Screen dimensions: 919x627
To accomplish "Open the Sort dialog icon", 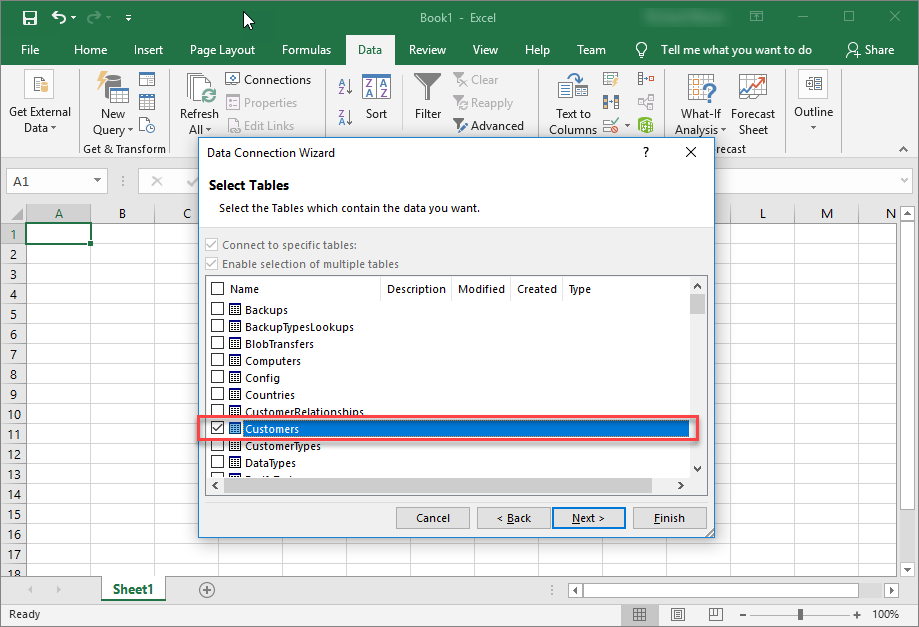I will pos(376,89).
